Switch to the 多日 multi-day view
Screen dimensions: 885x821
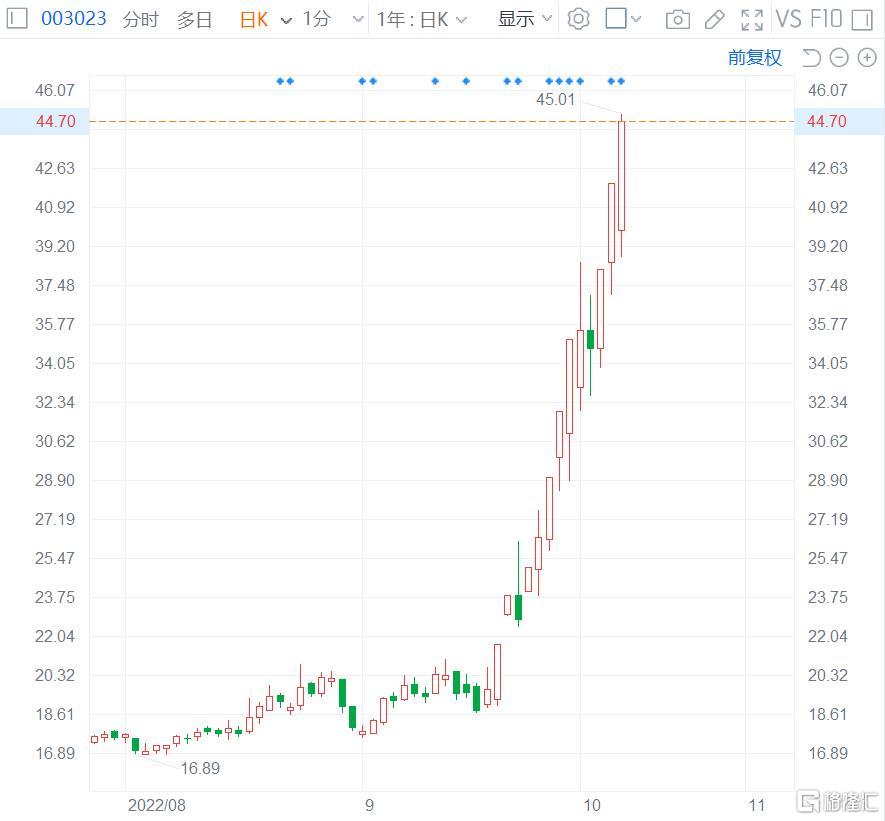194,19
